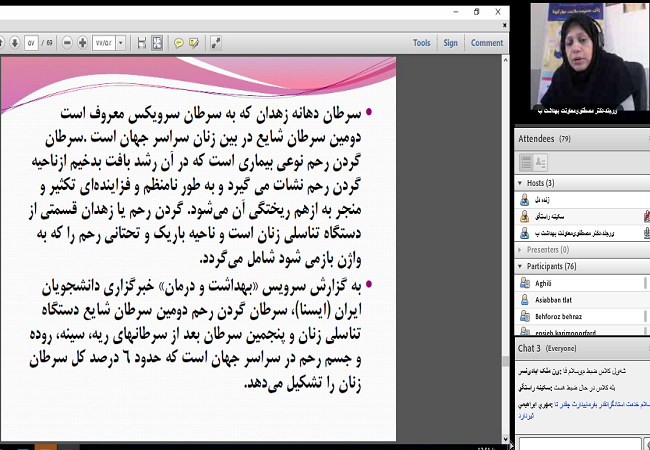Collapse the Participants (76) group
The width and height of the screenshot is (650, 450).
point(520,266)
